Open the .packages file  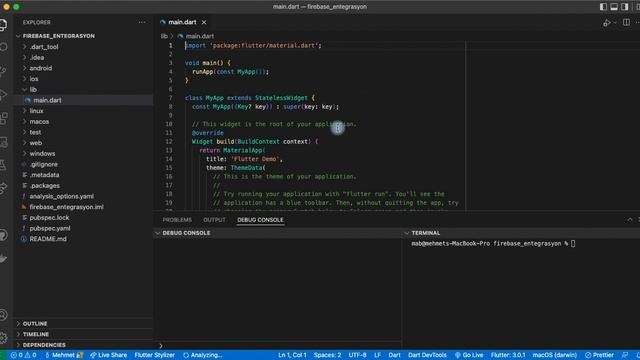point(44,185)
